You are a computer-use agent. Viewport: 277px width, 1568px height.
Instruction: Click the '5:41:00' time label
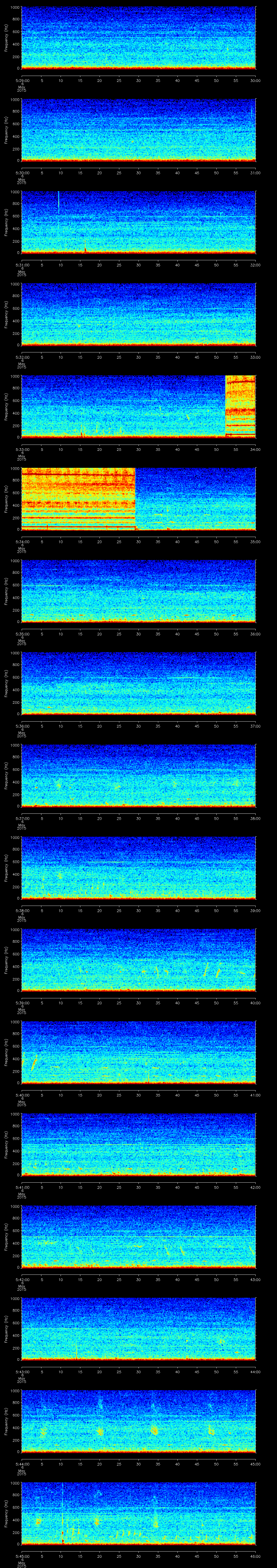[x=22, y=1187]
